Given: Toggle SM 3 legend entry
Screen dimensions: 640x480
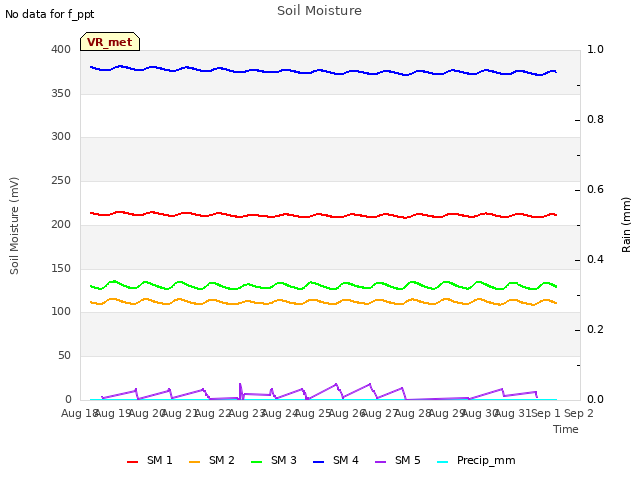Looking at the screenshot, I should click(274, 461).
